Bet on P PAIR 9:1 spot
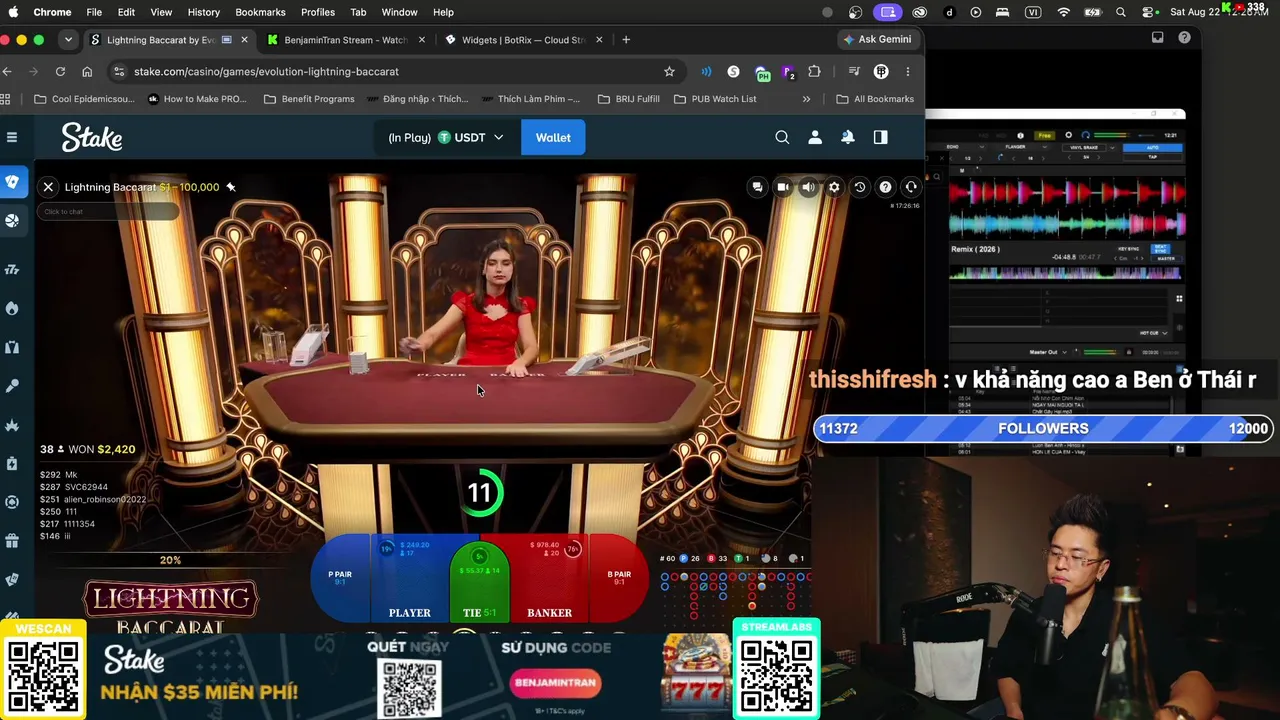 tap(340, 578)
